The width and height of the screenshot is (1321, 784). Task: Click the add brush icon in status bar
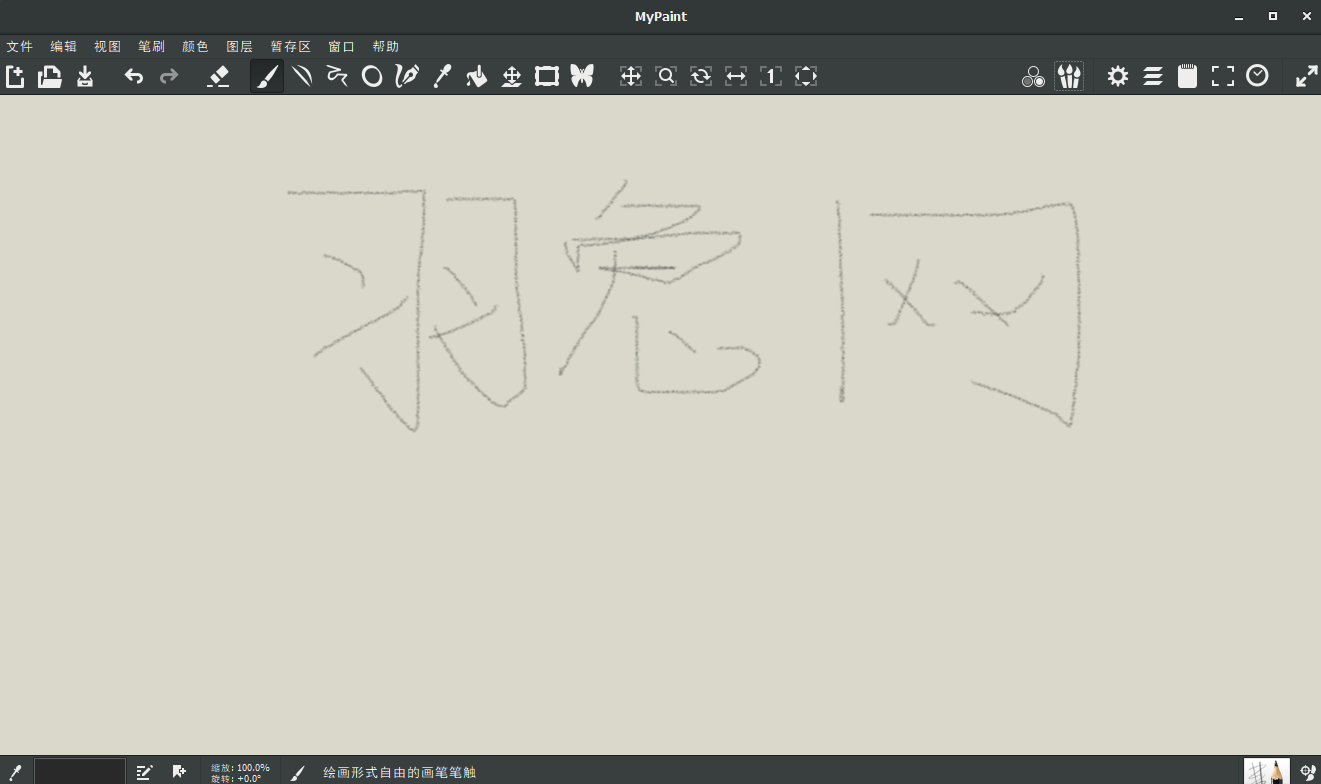[179, 772]
